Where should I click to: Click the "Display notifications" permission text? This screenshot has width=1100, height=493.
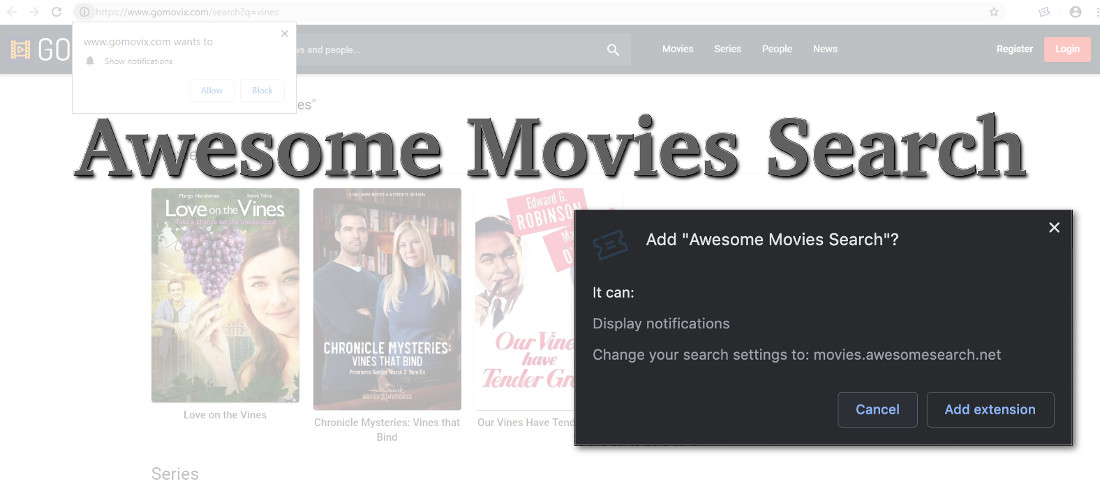[661, 324]
